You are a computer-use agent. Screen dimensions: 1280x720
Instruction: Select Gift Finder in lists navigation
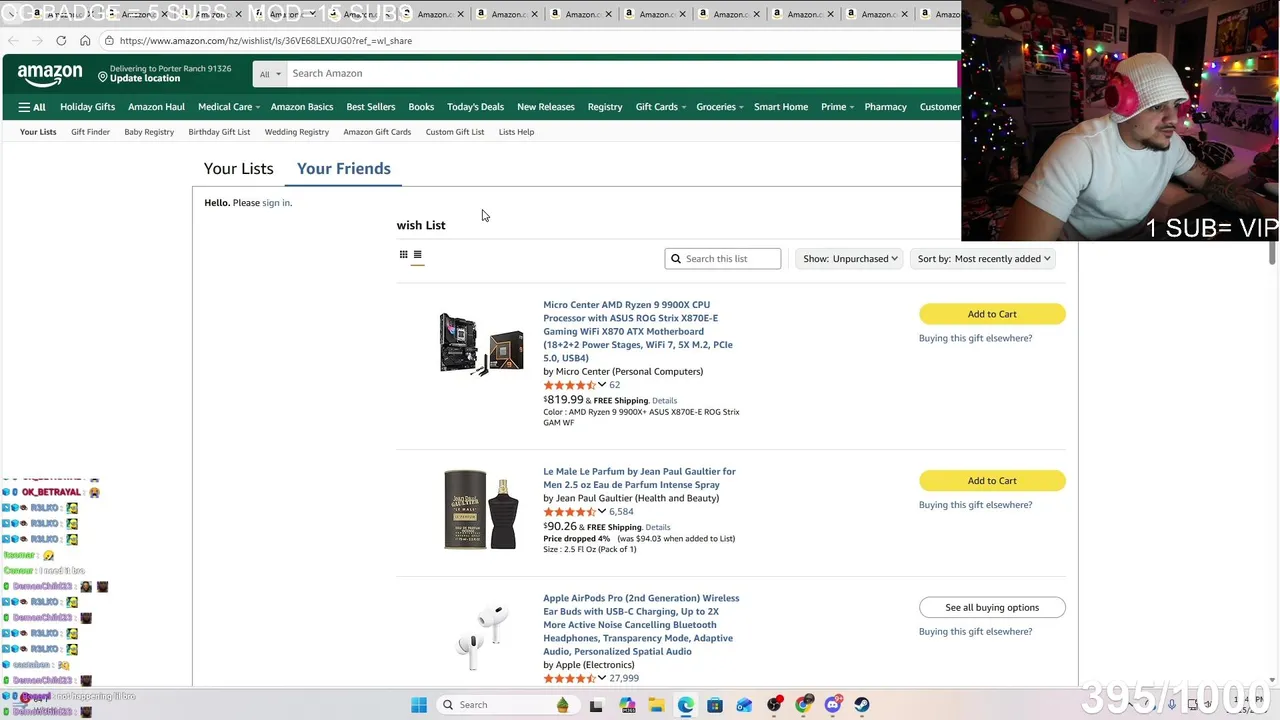[90, 132]
